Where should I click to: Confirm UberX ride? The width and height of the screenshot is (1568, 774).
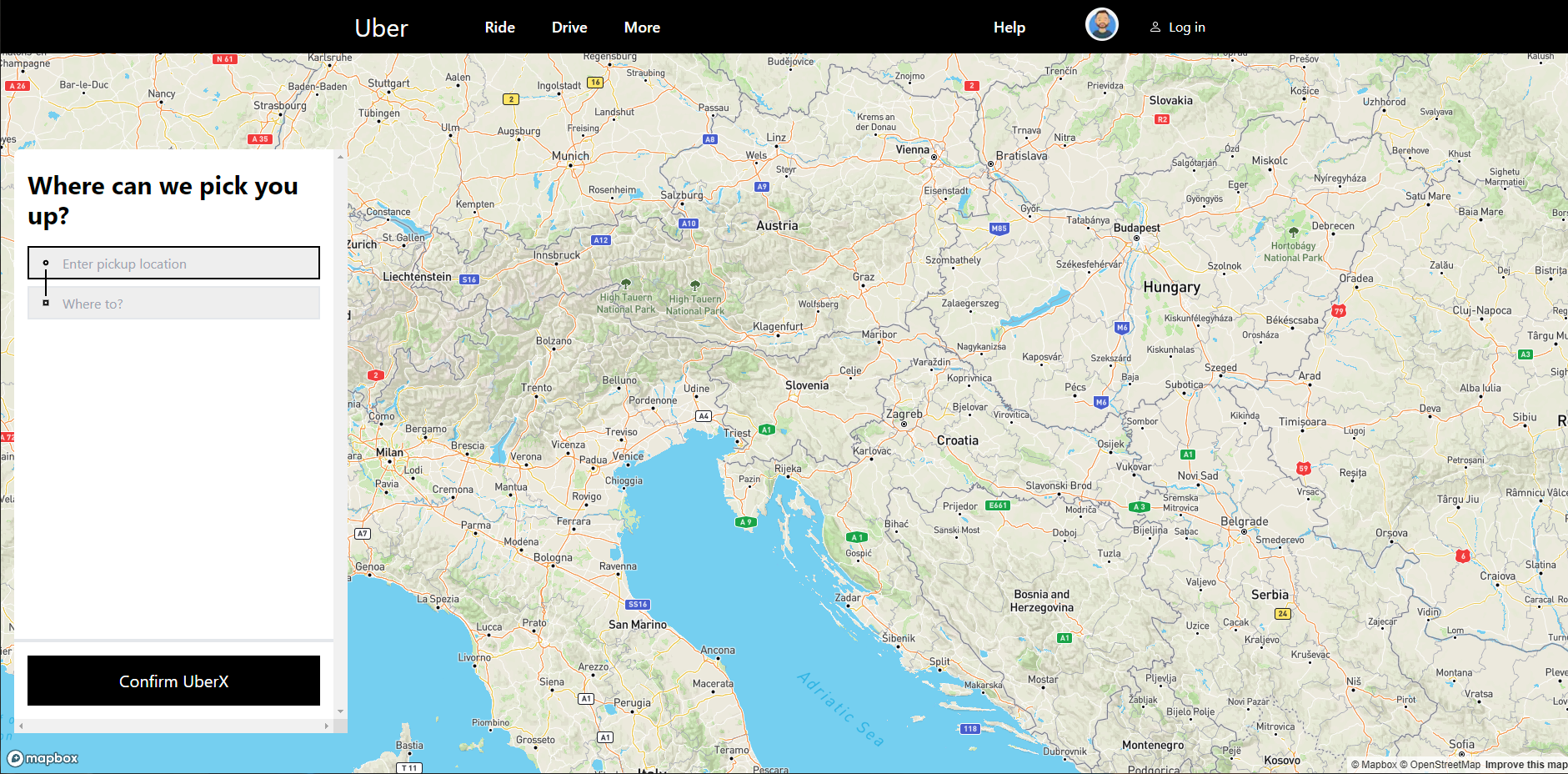coord(173,681)
